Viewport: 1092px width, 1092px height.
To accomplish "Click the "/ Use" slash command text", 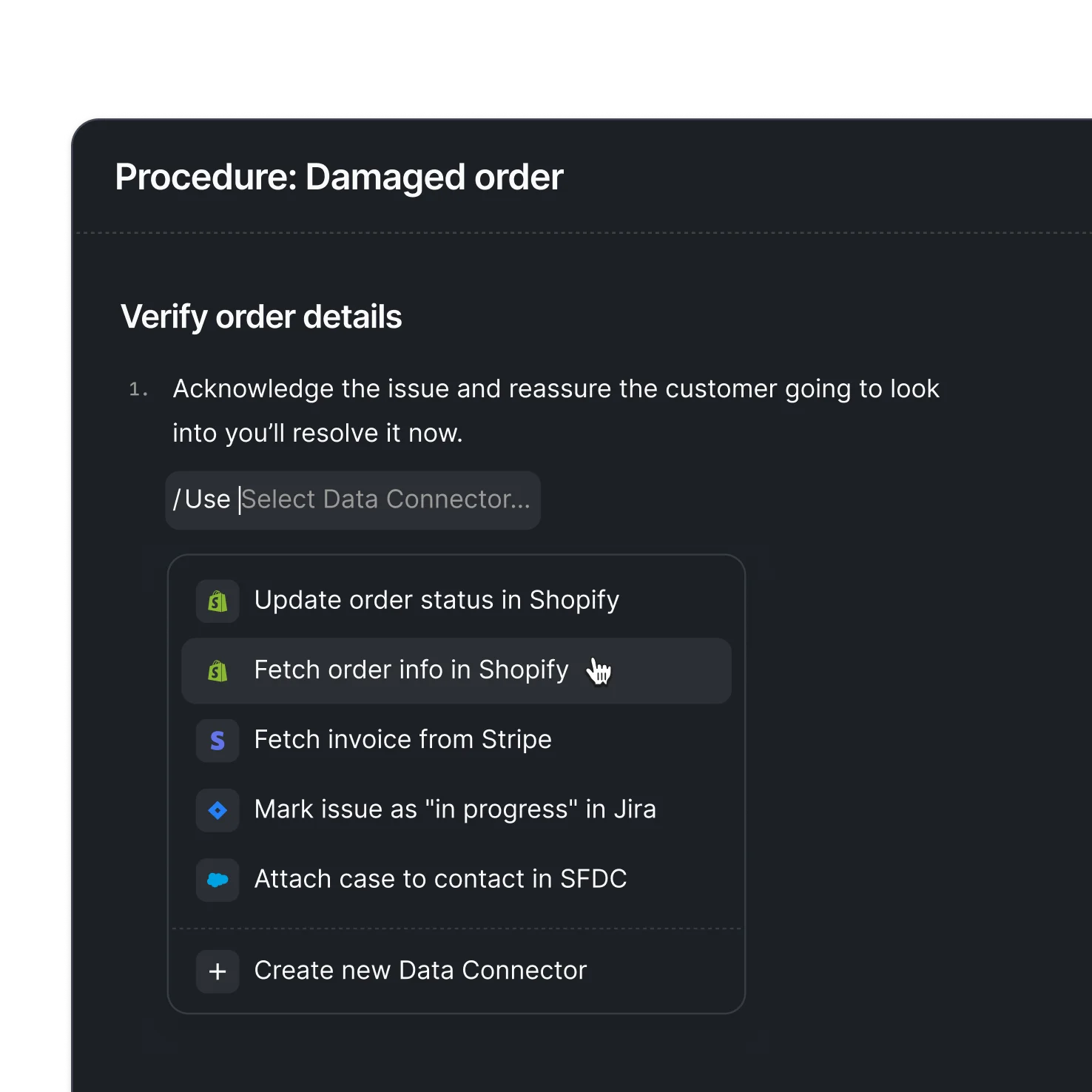I will (202, 500).
